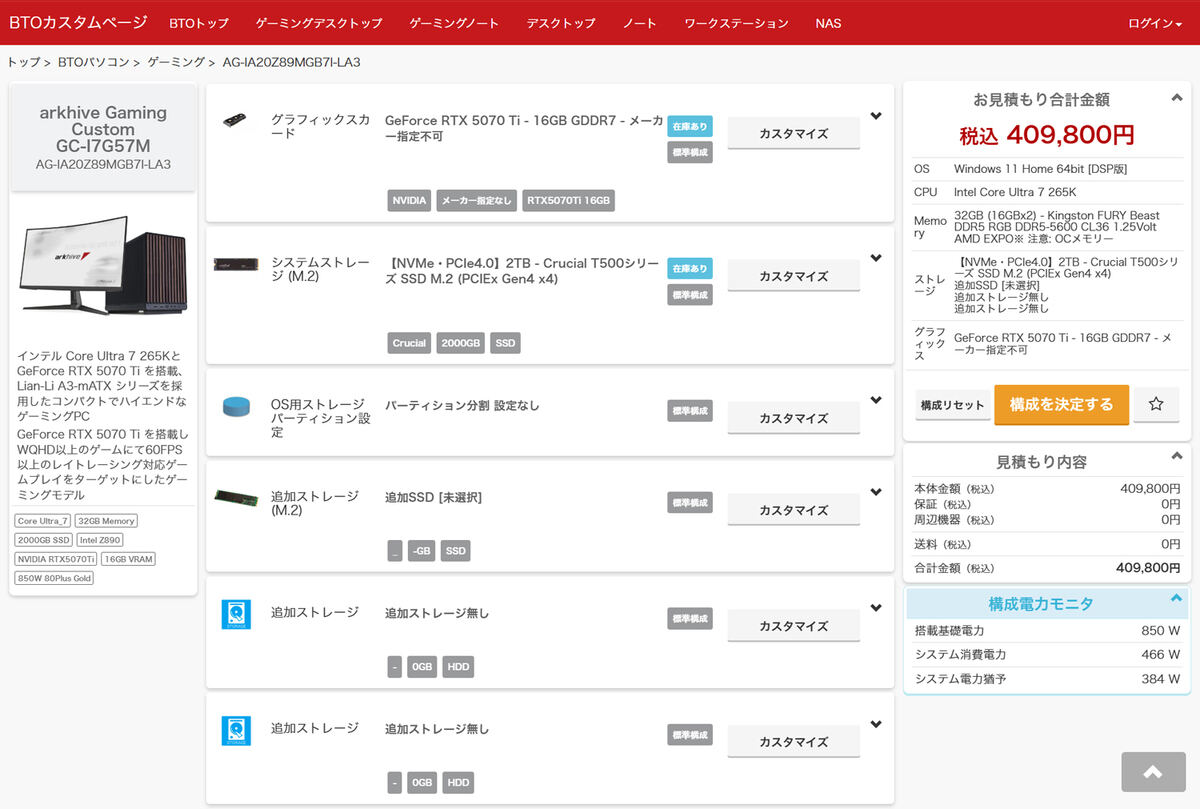Go to トップ breadcrumb link

(24, 62)
